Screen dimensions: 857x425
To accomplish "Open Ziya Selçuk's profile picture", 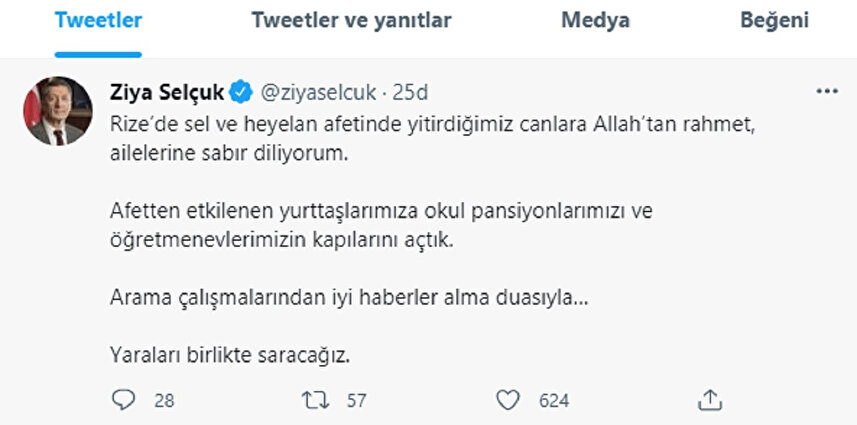I will tap(56, 110).
